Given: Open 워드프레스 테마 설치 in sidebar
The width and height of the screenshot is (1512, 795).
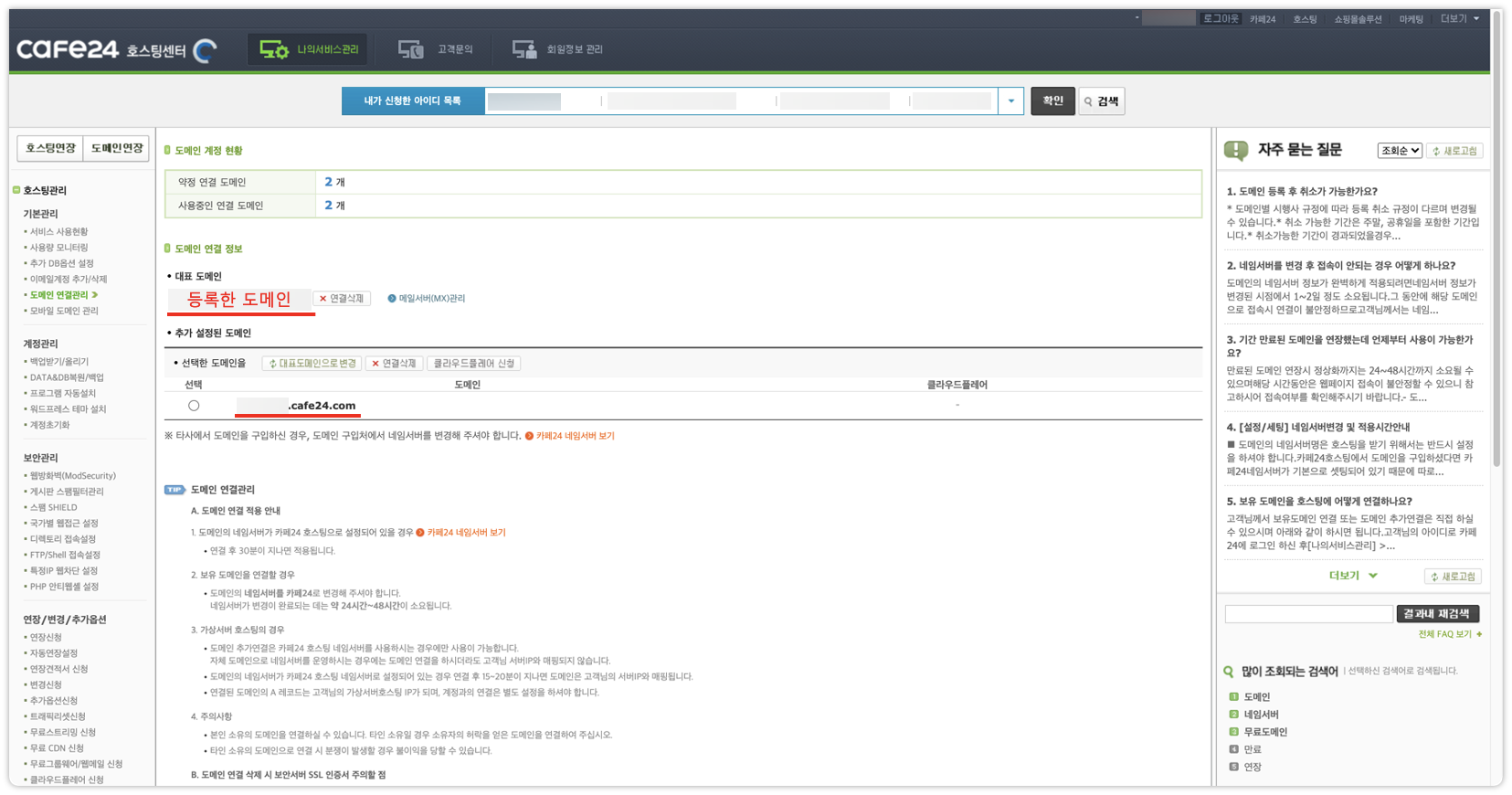Looking at the screenshot, I should click(x=68, y=409).
